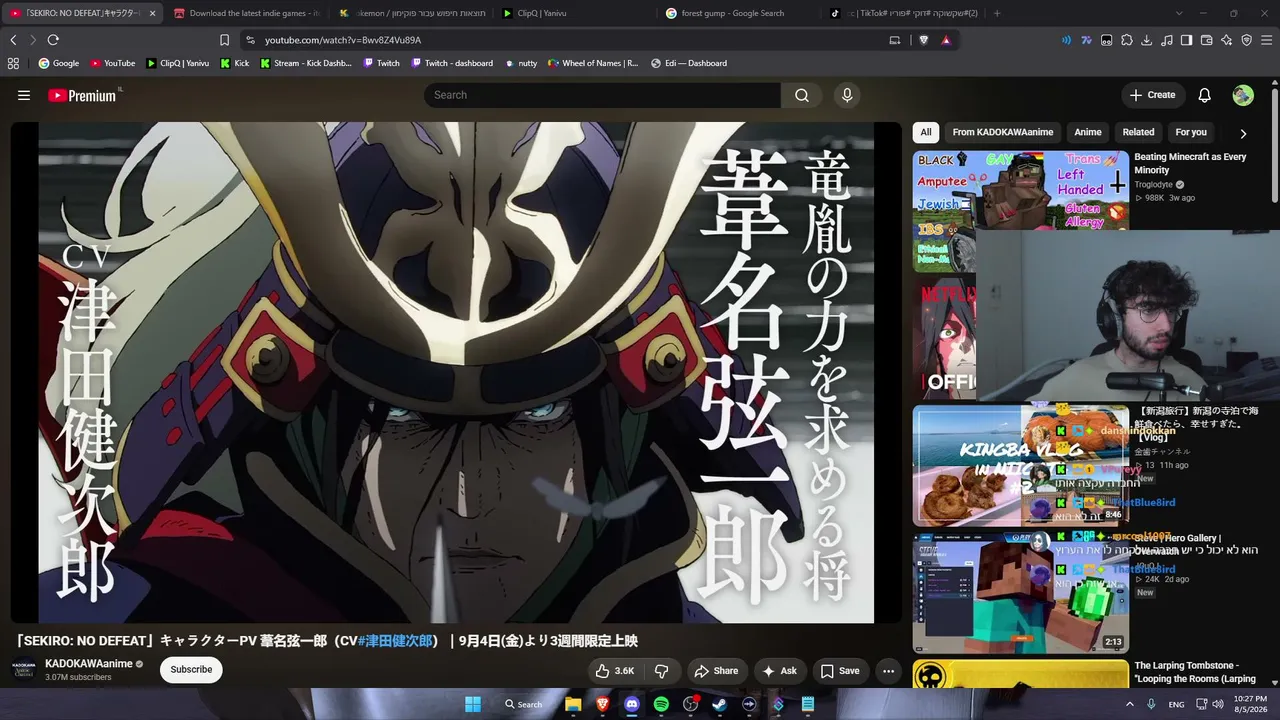This screenshot has width=1280, height=720.
Task: Save the video to a playlist
Action: click(840, 671)
